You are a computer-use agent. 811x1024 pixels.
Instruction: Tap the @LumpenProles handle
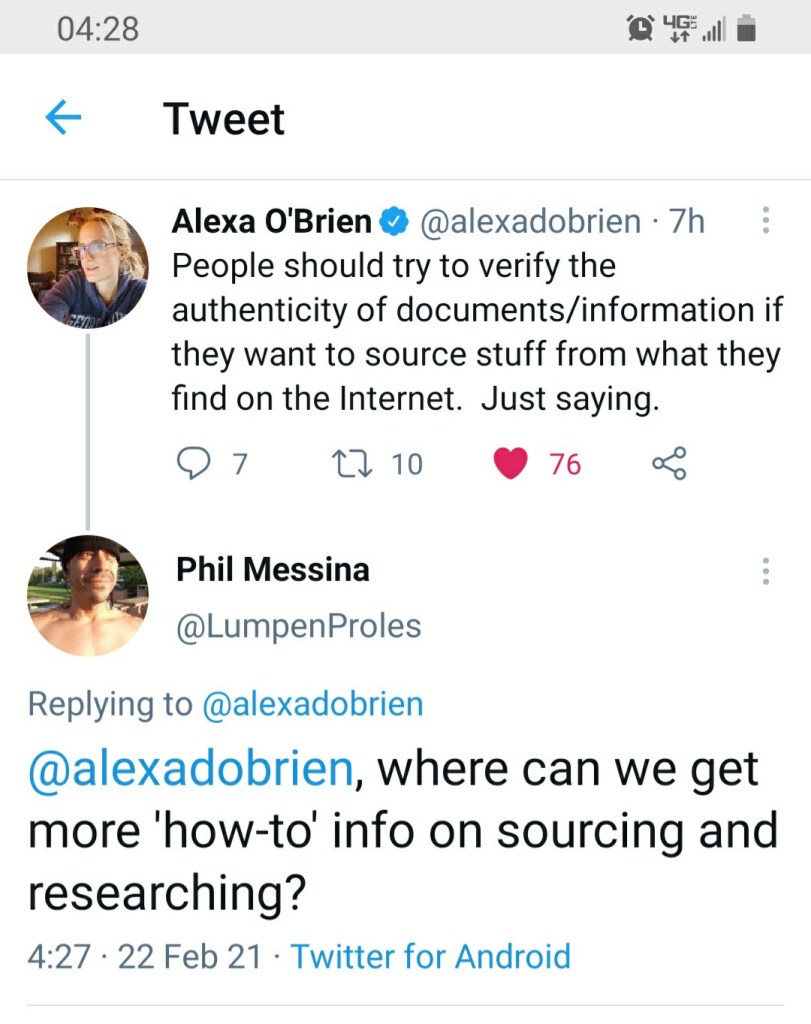coord(298,626)
